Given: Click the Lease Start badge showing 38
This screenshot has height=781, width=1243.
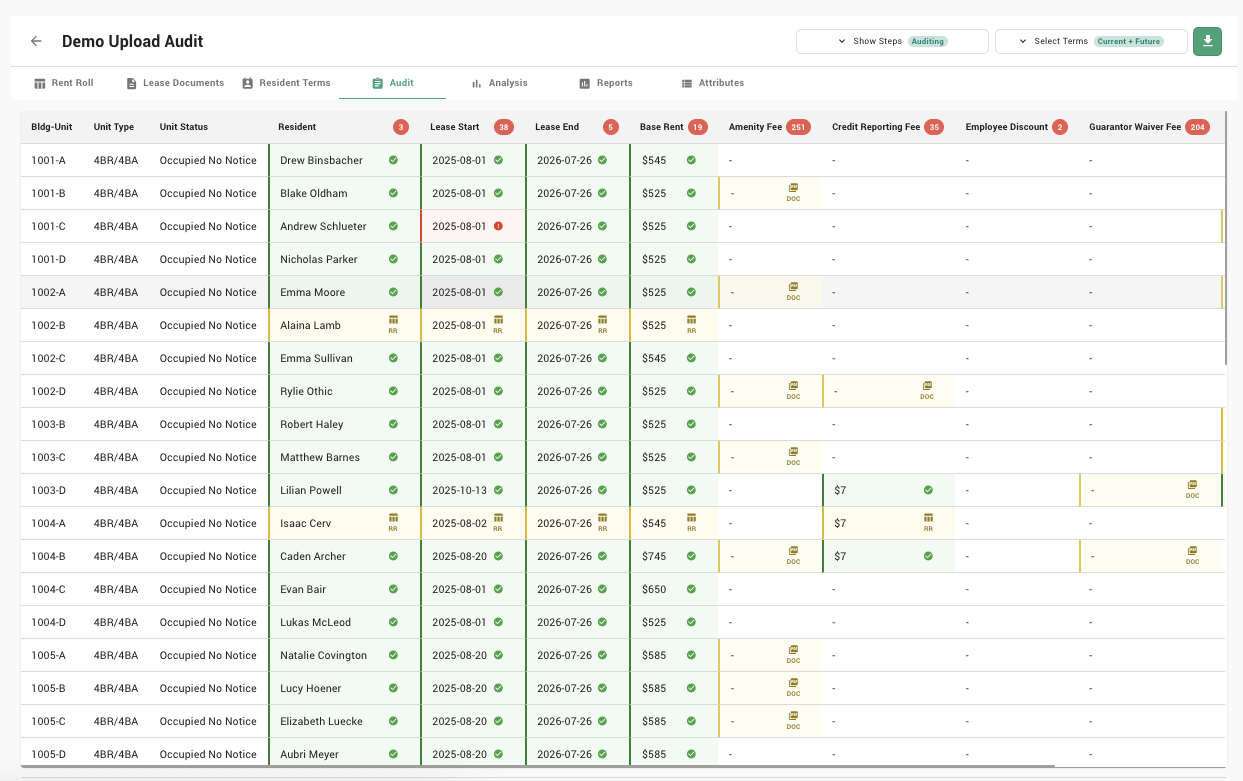Looking at the screenshot, I should coord(504,127).
